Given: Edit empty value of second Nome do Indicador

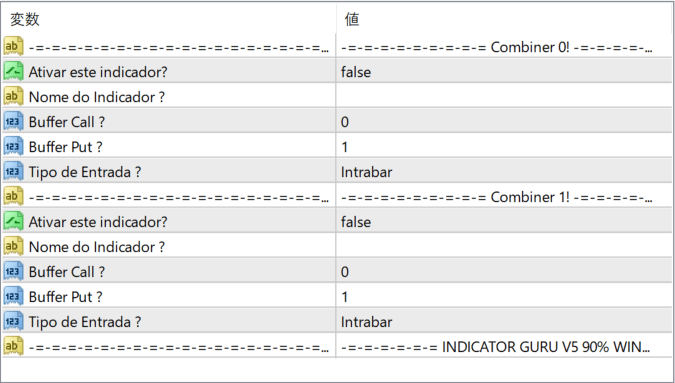Looking at the screenshot, I should [x=504, y=247].
